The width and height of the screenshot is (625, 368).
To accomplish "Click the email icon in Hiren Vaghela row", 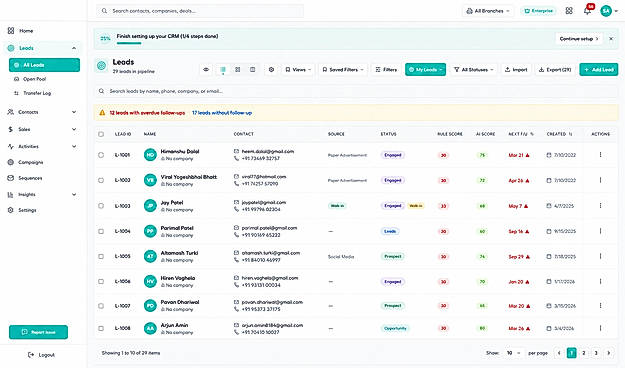I will (x=236, y=278).
